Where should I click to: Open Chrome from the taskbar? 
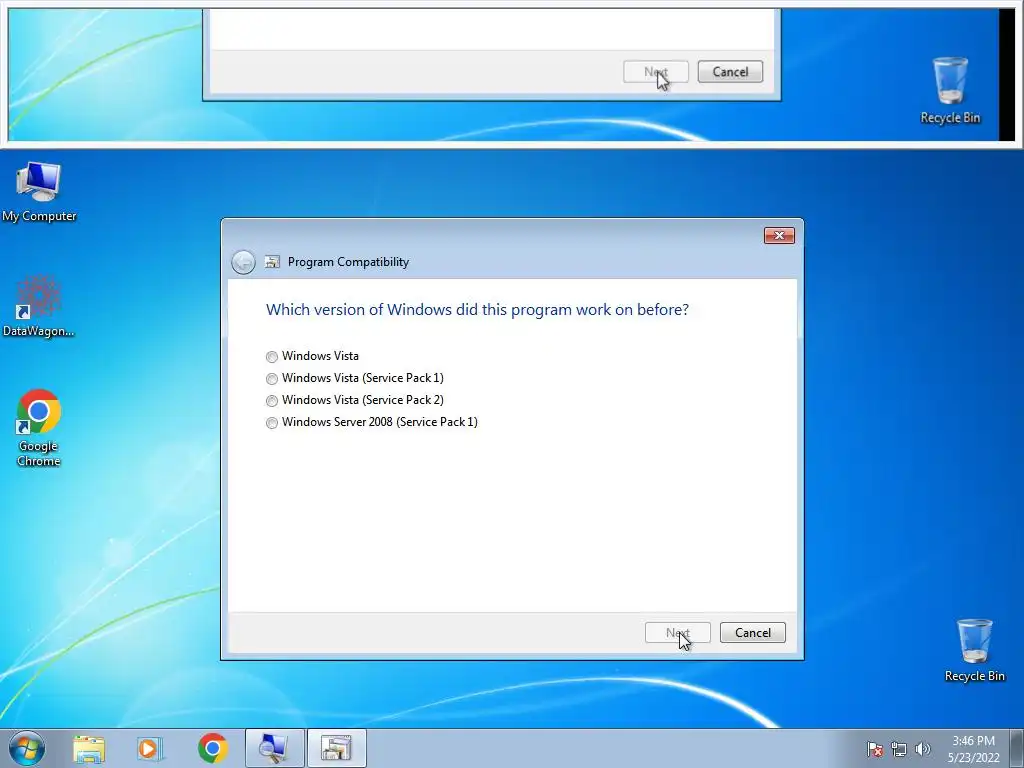click(x=213, y=748)
